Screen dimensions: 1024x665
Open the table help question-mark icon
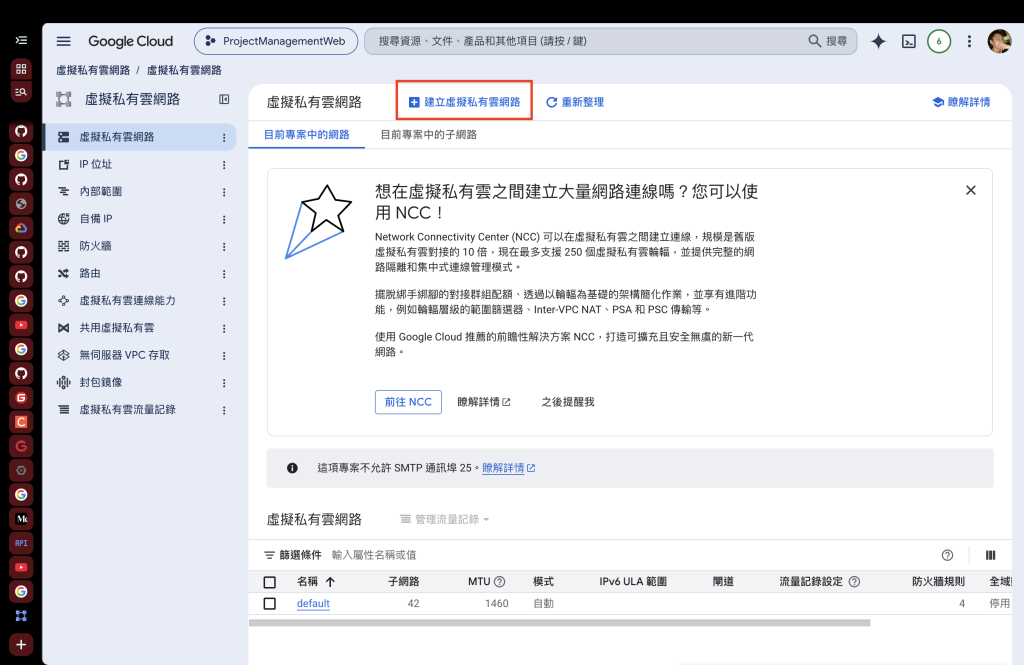click(x=948, y=555)
